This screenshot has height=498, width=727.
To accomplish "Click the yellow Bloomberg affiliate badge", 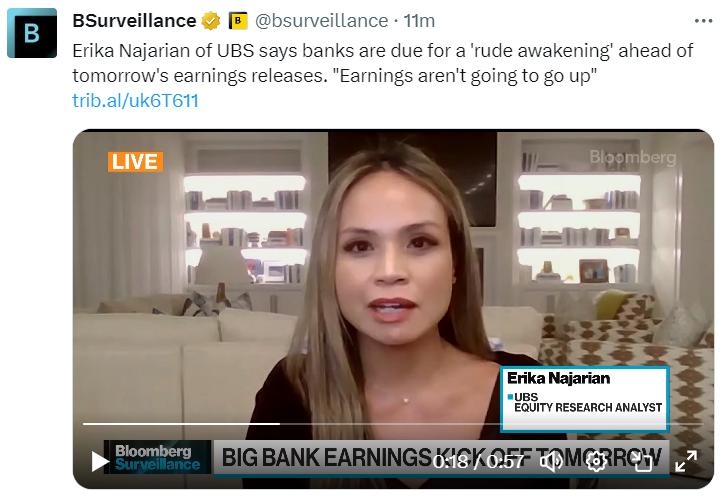I will coord(238,21).
